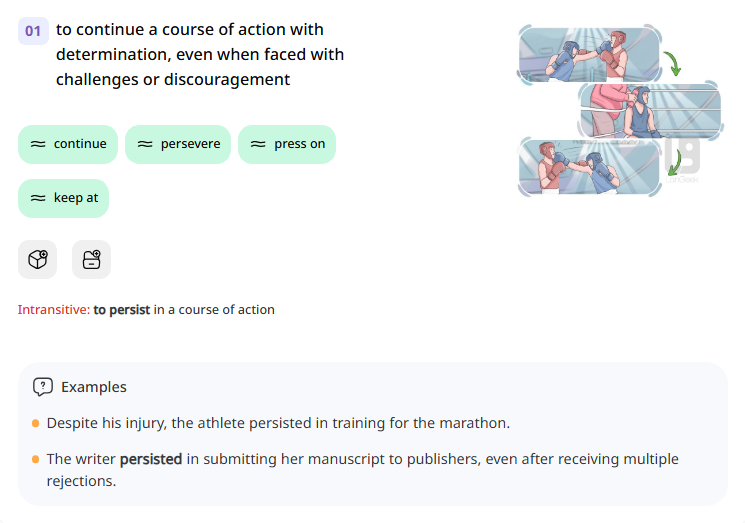Viewport: 745px width, 523px height.
Task: Click the '01' definition number badge
Action: [33, 31]
